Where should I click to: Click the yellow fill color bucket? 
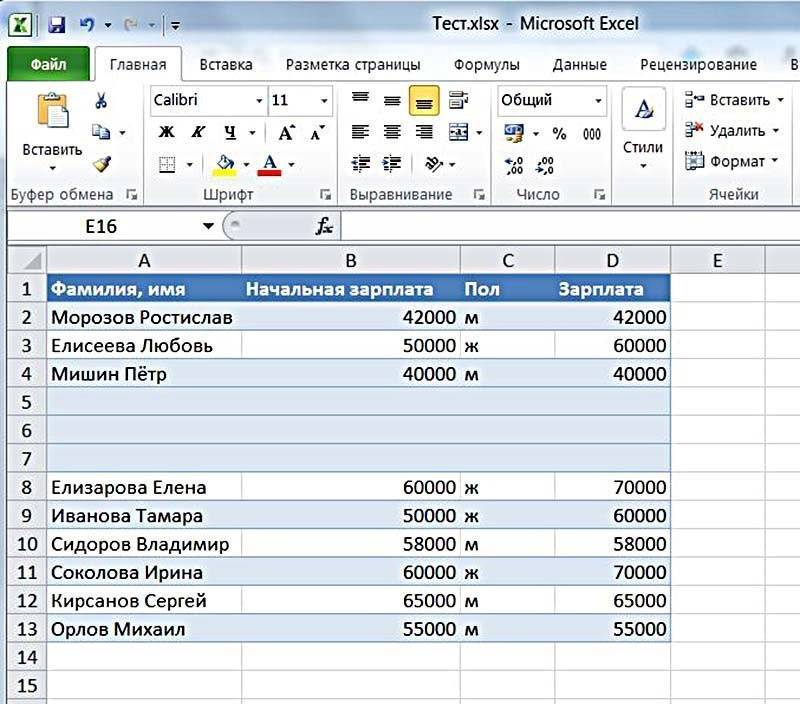point(224,164)
